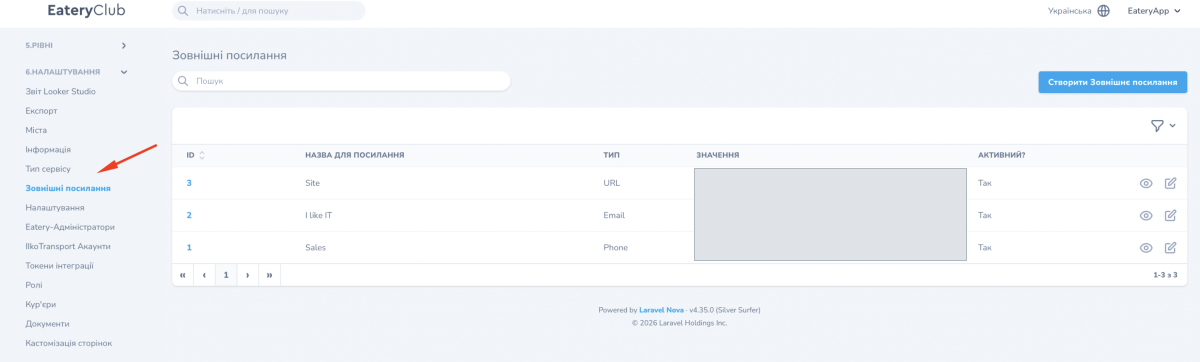This screenshot has height=362, width=1200.
Task: Open the filter funnel dropdown
Action: pos(1162,126)
